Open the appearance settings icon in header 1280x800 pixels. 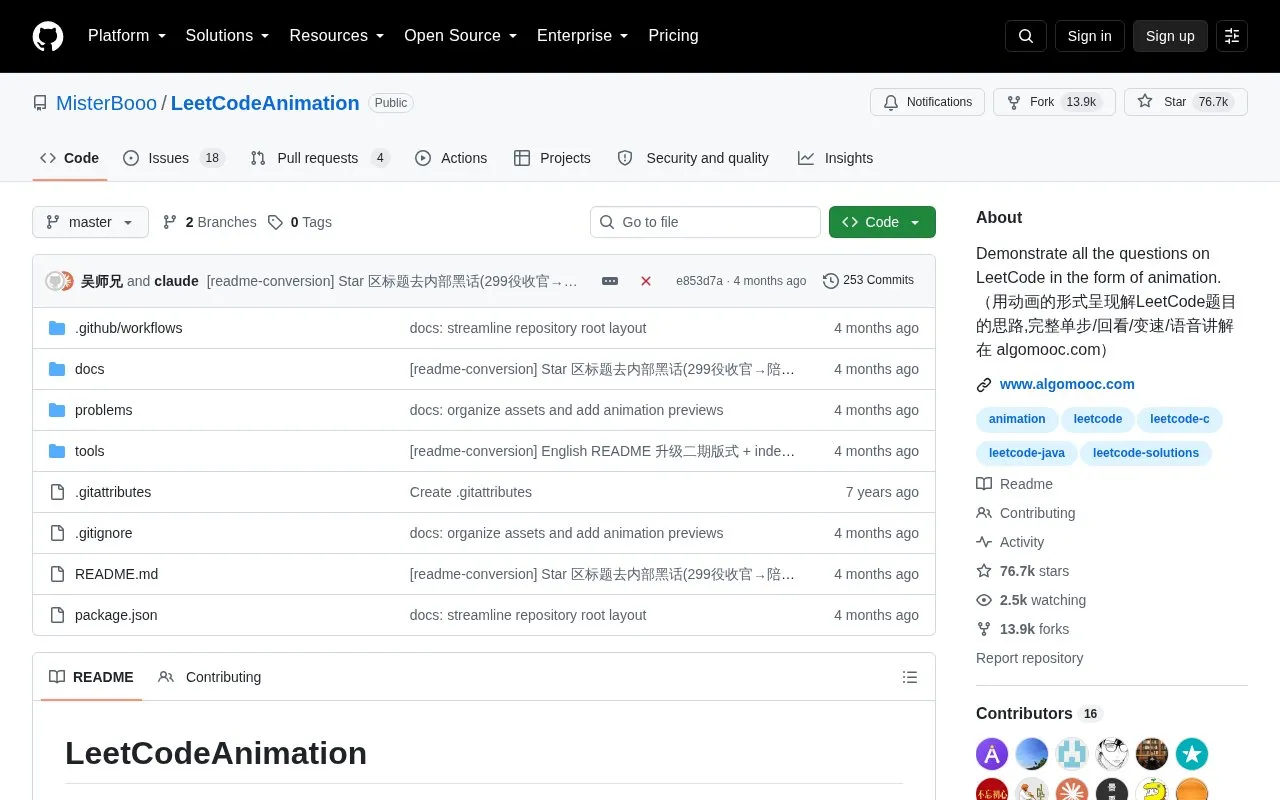[x=1232, y=36]
